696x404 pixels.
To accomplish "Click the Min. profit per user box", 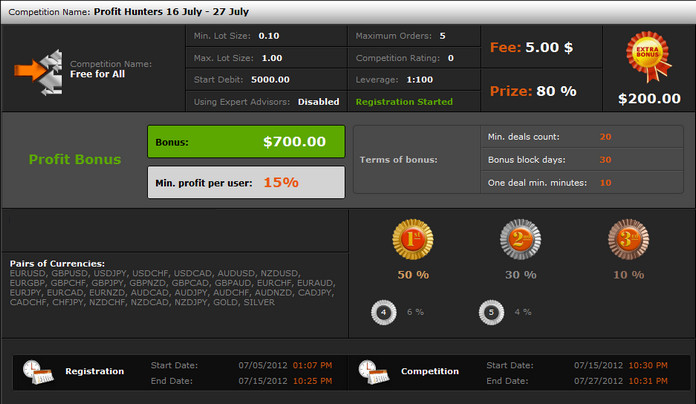I will pyautogui.click(x=246, y=182).
